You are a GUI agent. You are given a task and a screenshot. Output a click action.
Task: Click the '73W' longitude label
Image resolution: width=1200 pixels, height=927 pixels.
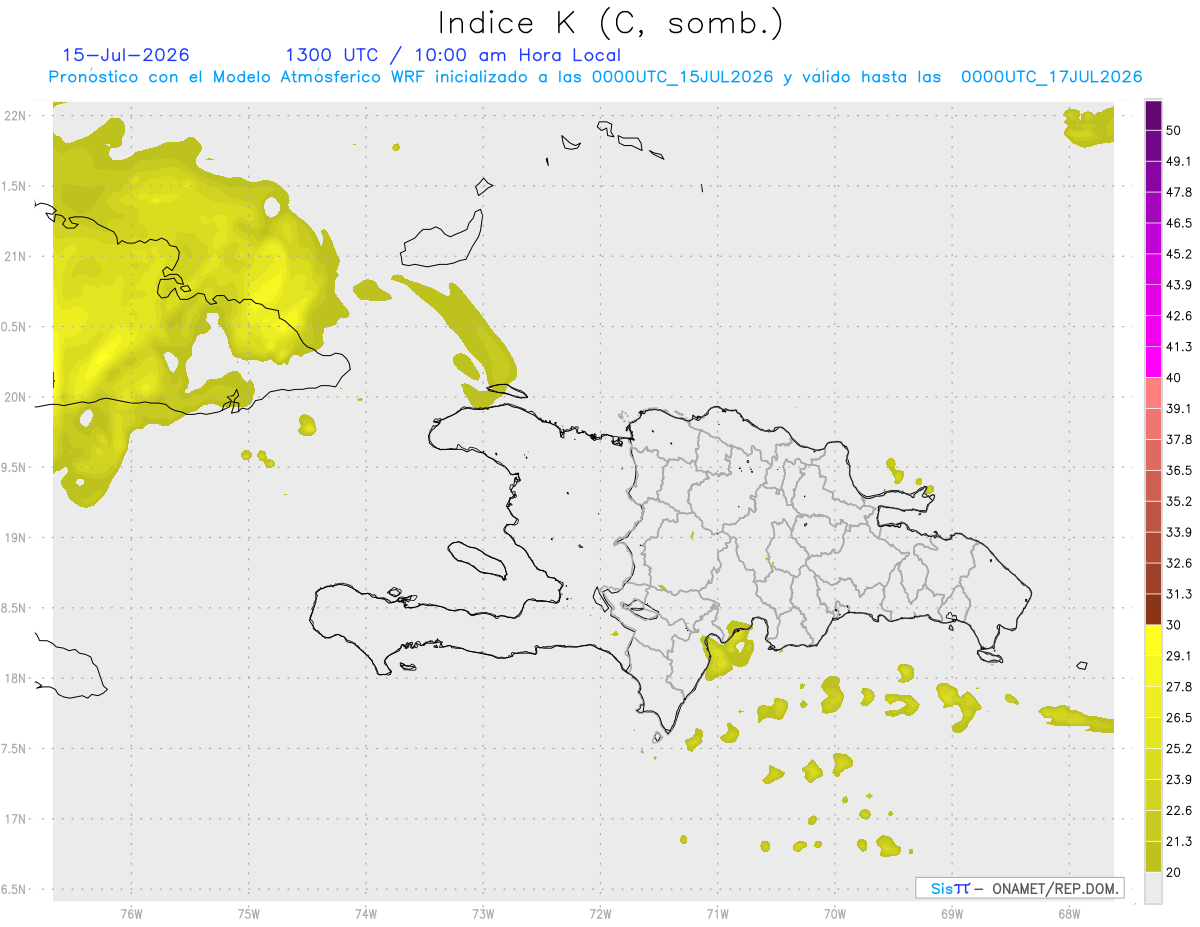tap(483, 914)
